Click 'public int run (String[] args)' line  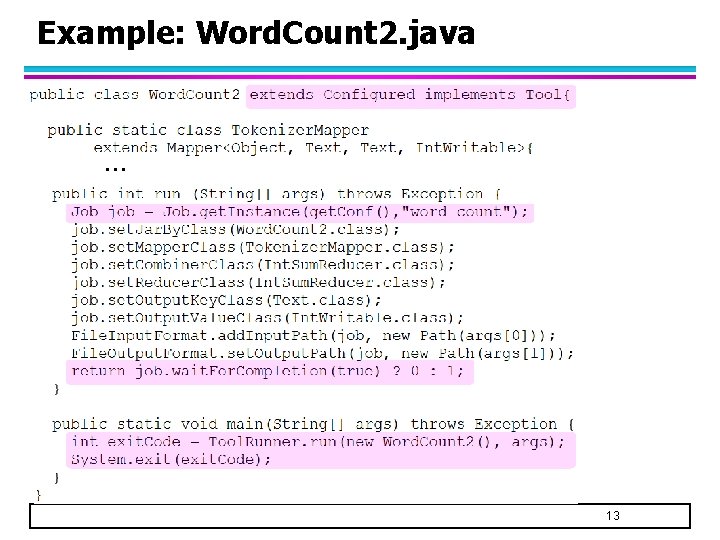276,194
